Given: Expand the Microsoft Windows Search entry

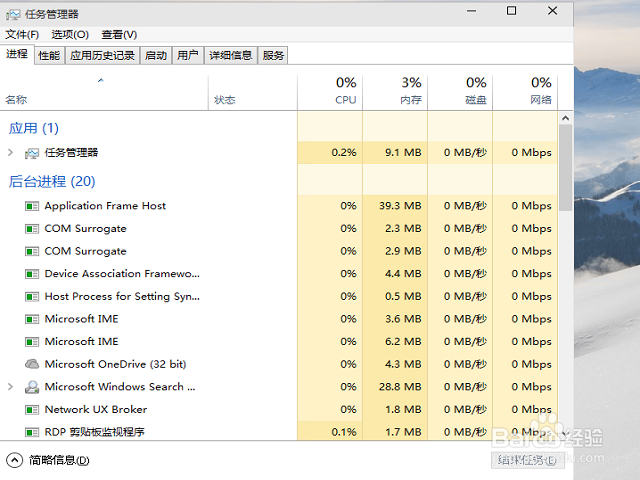Looking at the screenshot, I should point(11,387).
